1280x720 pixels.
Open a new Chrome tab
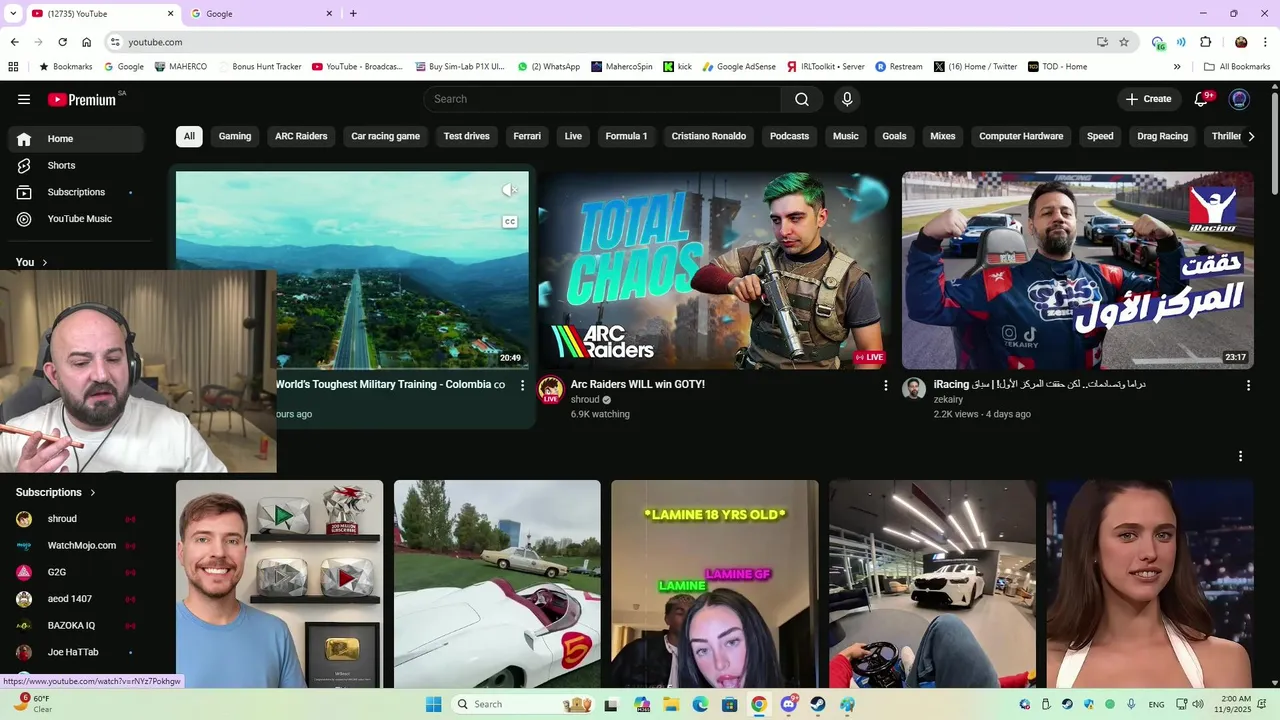point(353,13)
